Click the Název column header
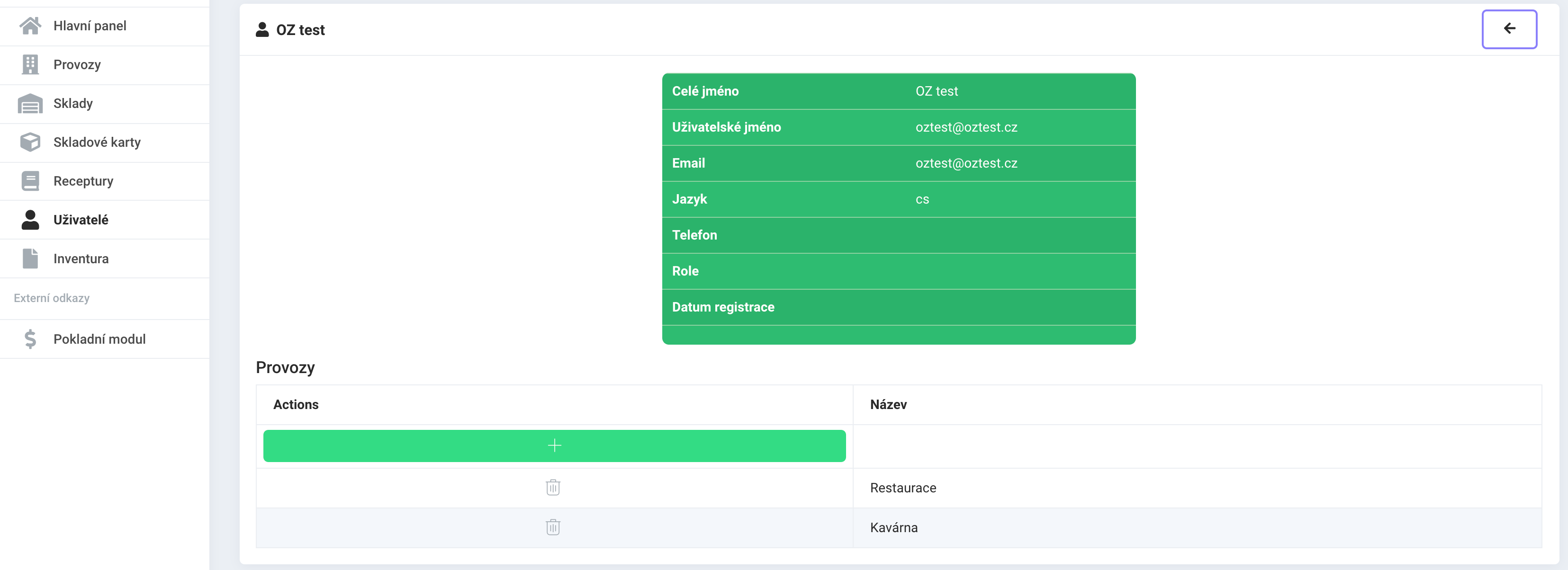The height and width of the screenshot is (570, 1568). click(x=888, y=404)
